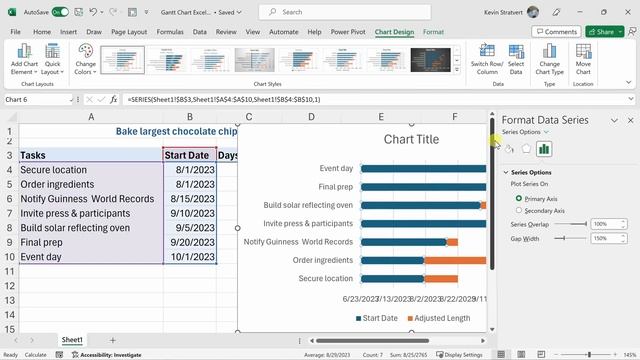Image resolution: width=640 pixels, height=360 pixels.
Task: Click the Series Overlap percentage field
Action: click(606, 224)
